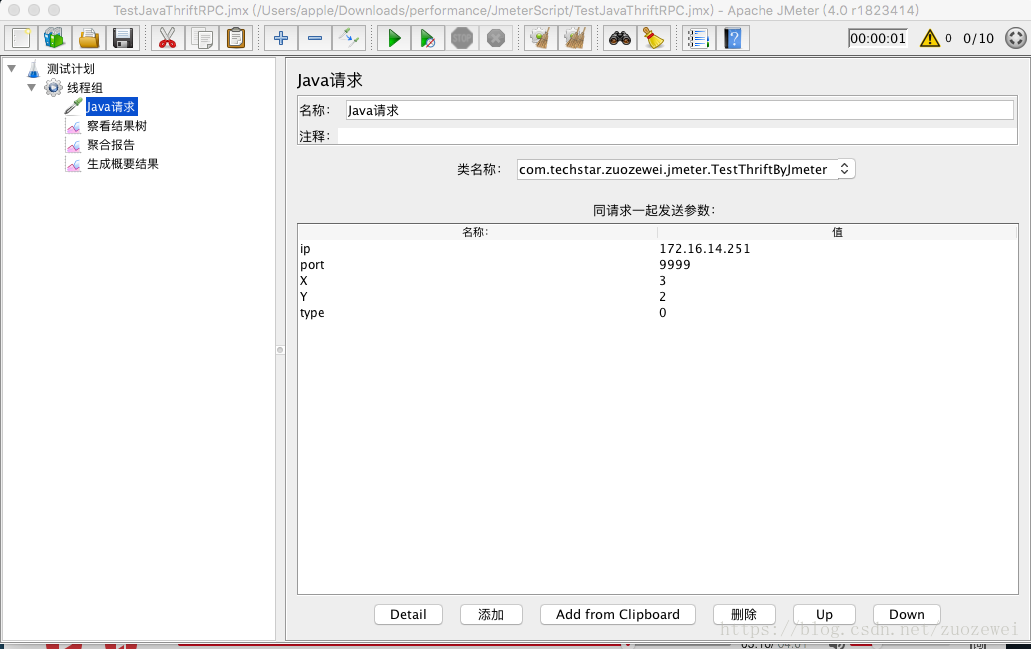Select 聚合报告 listener in tree
This screenshot has height=649, width=1031.
(x=110, y=145)
